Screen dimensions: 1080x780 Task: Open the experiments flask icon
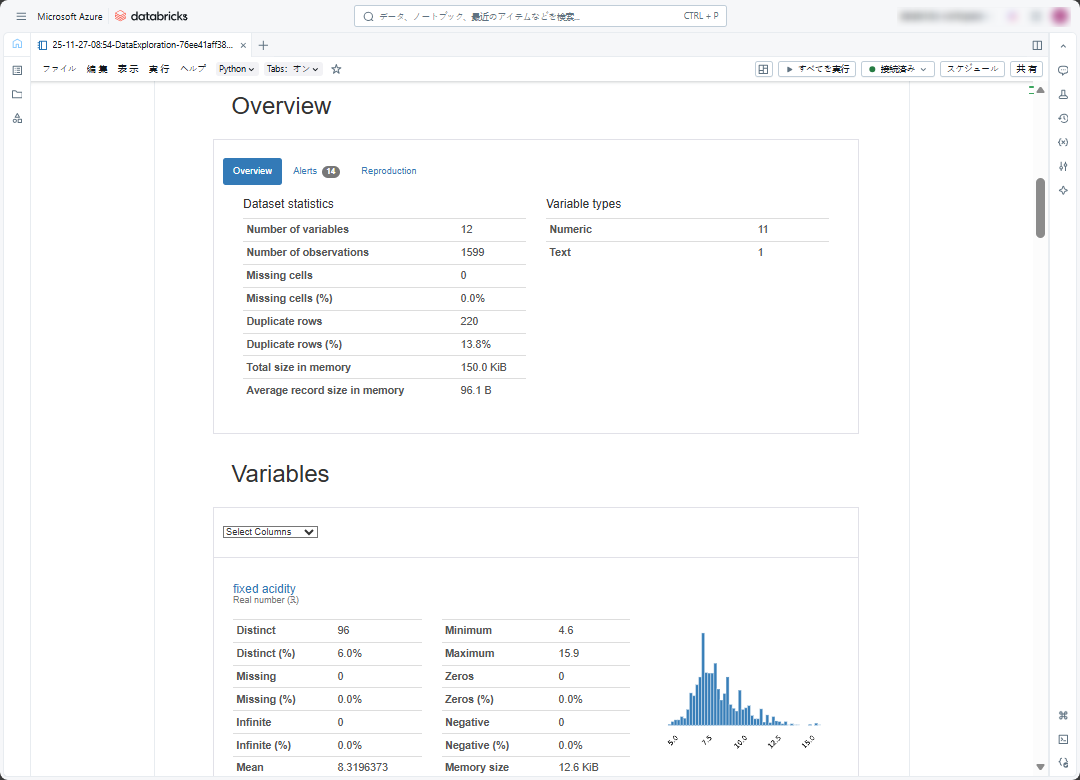coord(1063,94)
